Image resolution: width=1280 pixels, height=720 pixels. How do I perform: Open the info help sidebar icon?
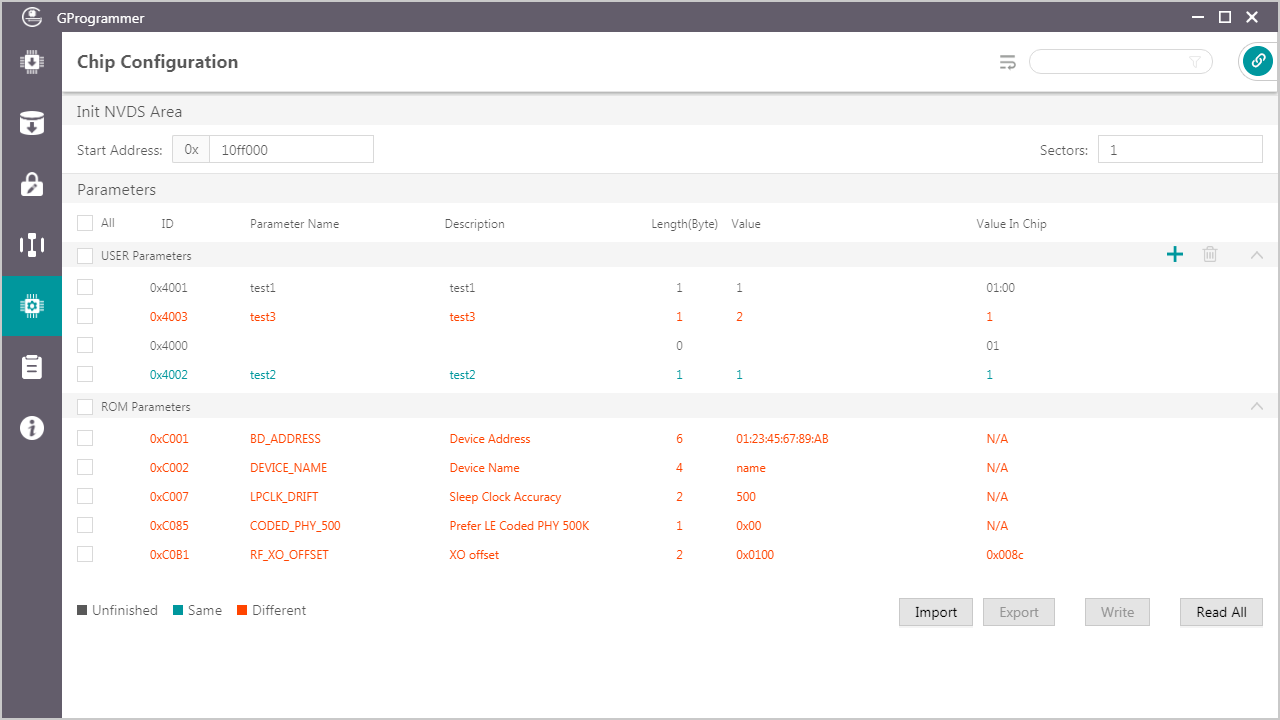click(x=31, y=428)
